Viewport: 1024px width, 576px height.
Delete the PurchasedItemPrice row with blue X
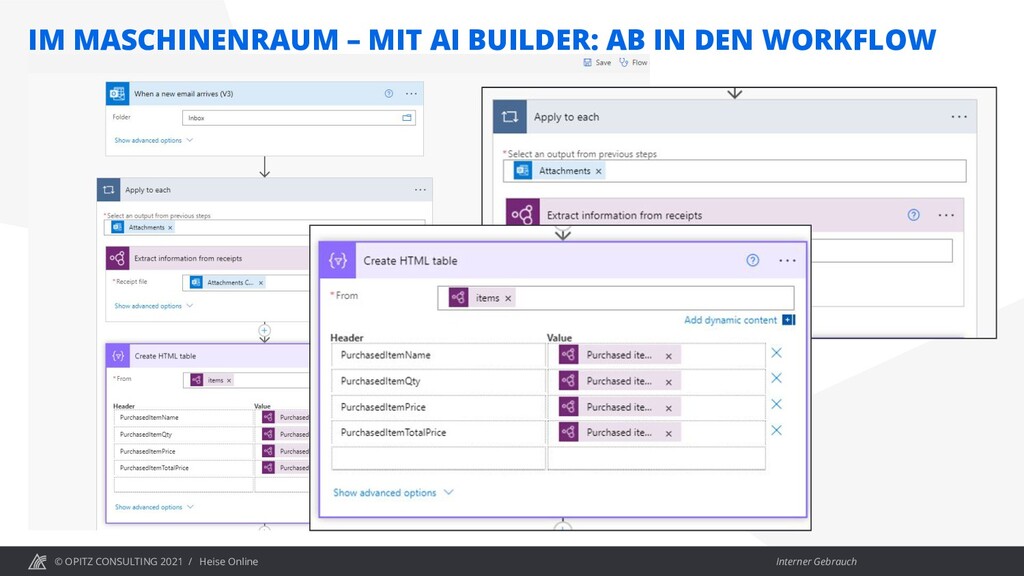pos(776,404)
